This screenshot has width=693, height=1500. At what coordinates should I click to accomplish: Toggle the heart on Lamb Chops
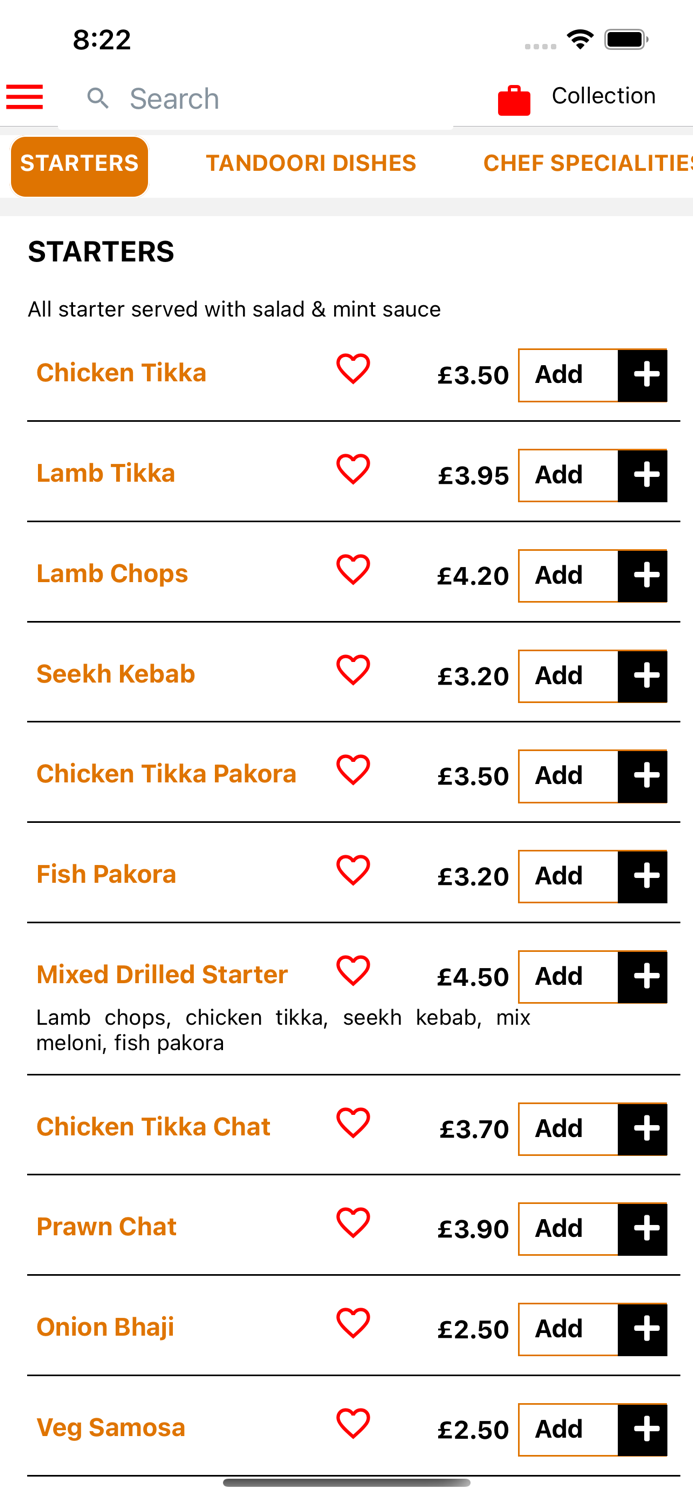point(353,570)
